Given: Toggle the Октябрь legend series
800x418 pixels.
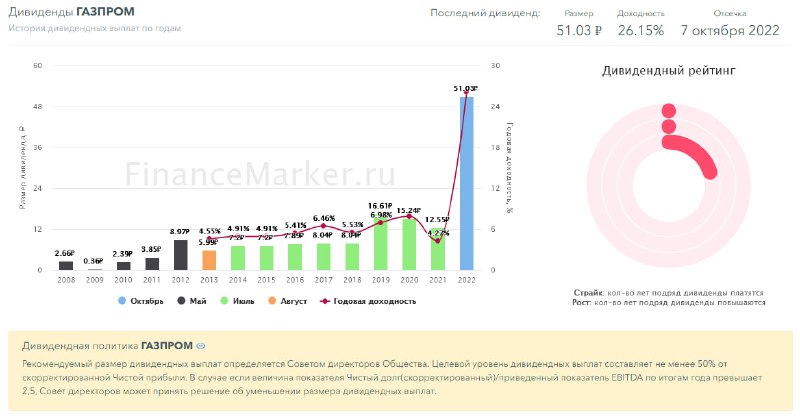Looking at the screenshot, I should [x=140, y=301].
